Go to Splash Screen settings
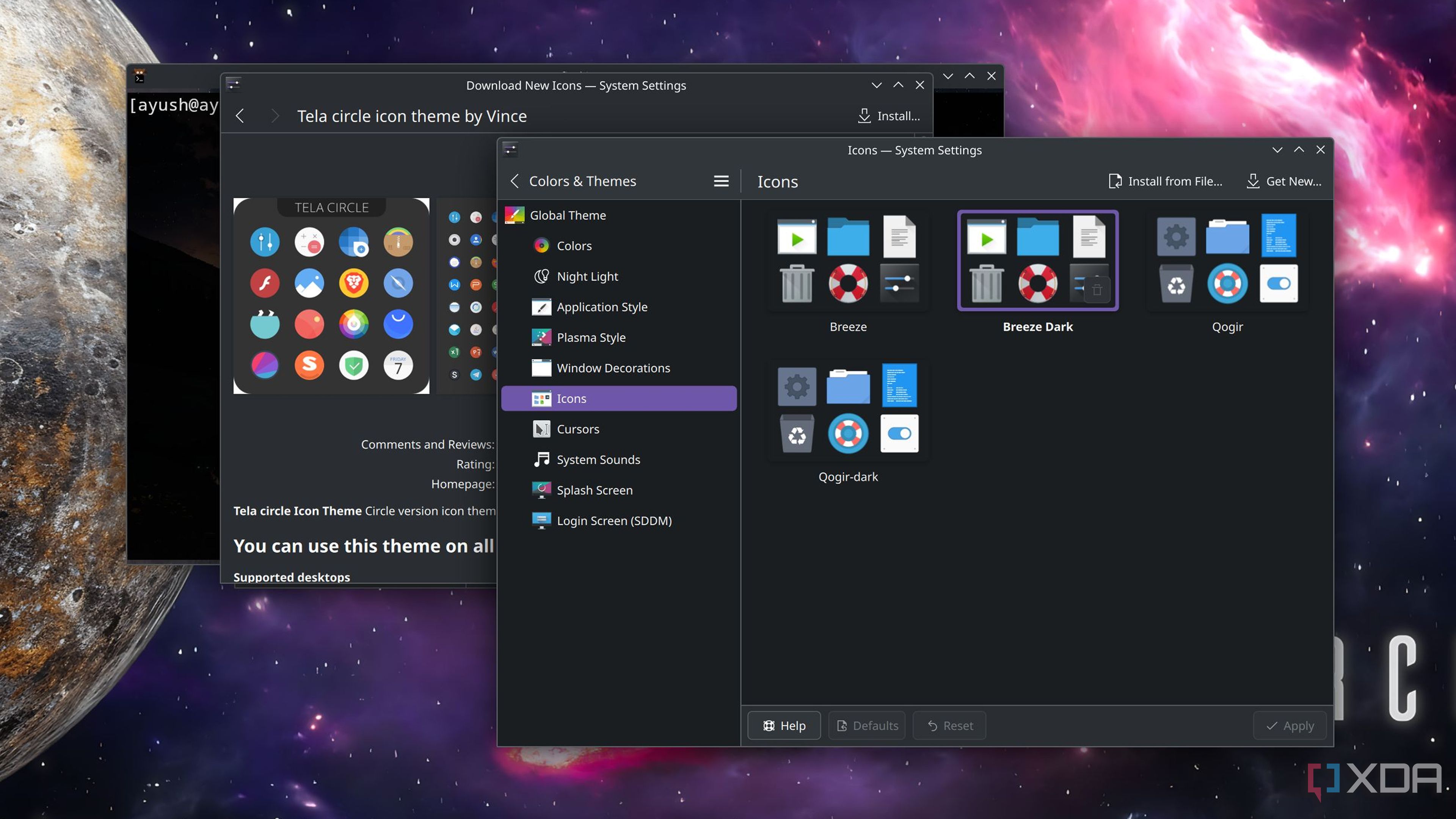 click(619, 490)
